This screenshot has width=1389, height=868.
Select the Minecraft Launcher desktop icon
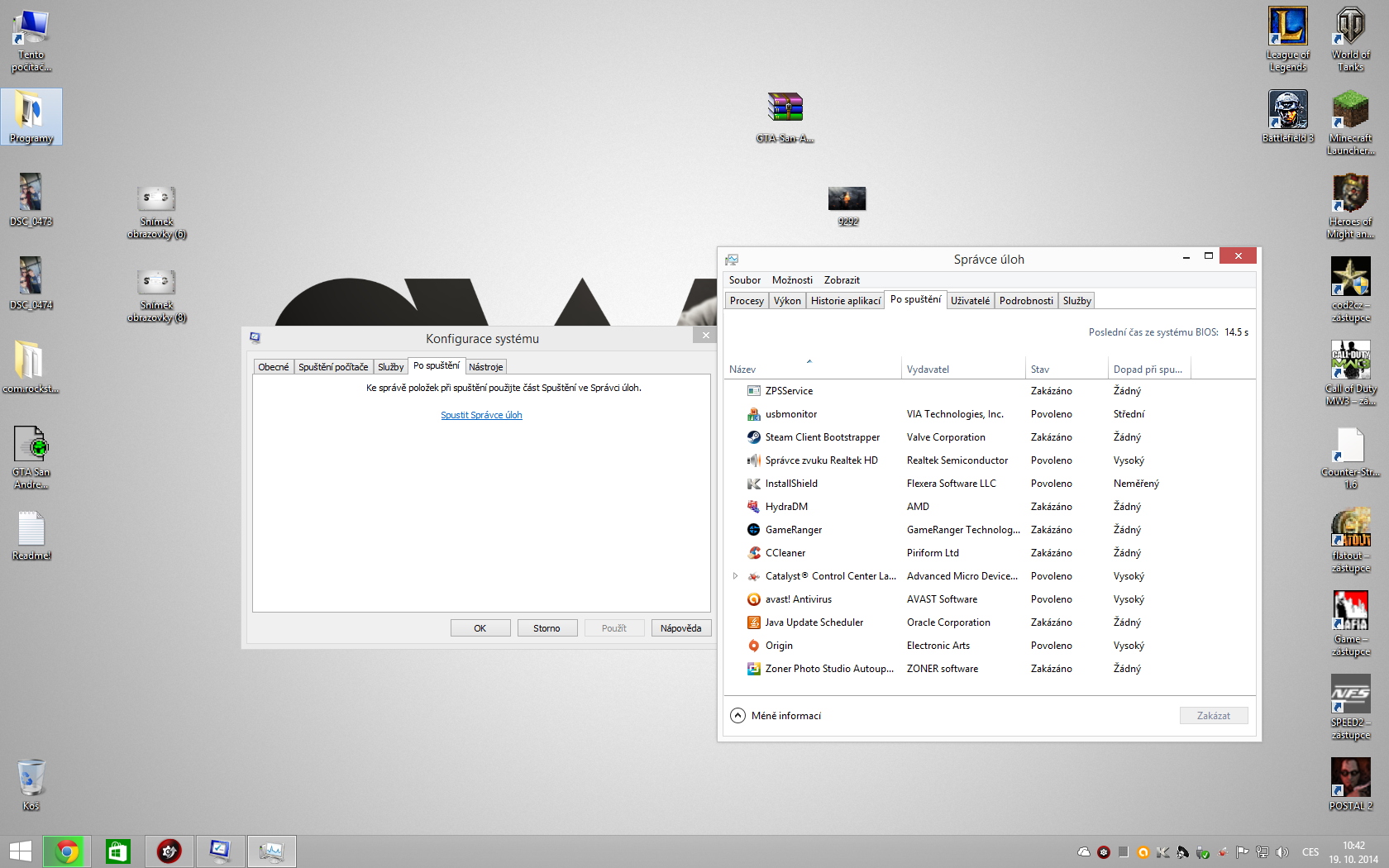click(1350, 123)
